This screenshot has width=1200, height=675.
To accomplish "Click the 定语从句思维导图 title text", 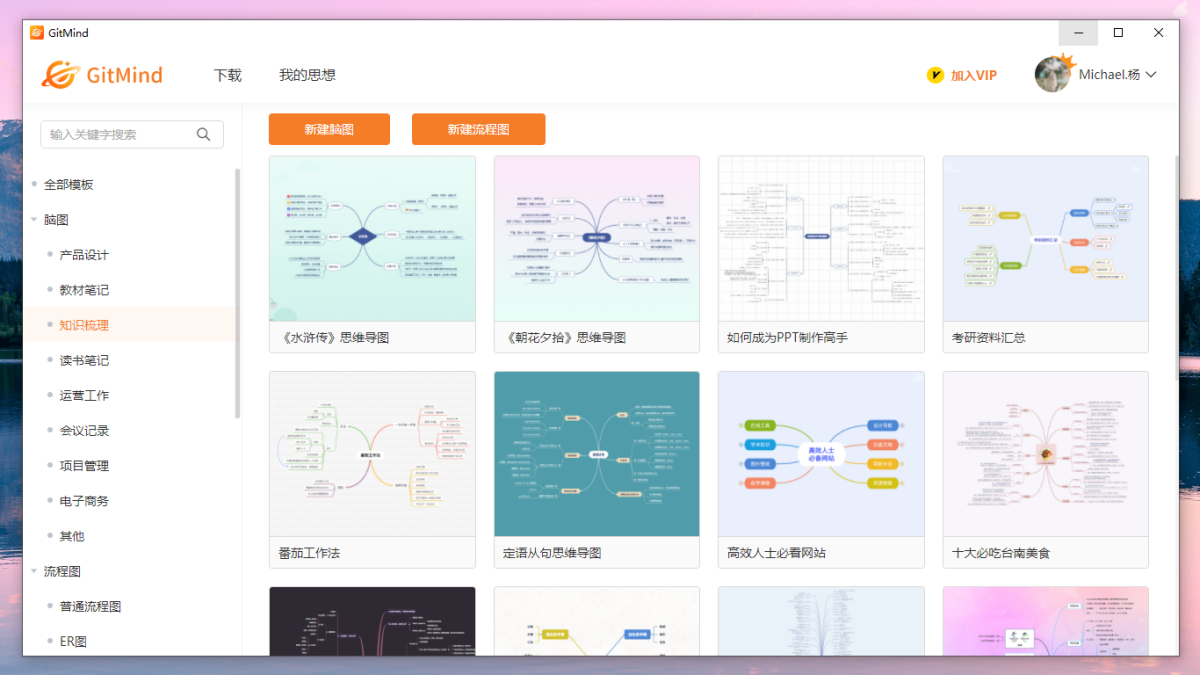I will (552, 553).
